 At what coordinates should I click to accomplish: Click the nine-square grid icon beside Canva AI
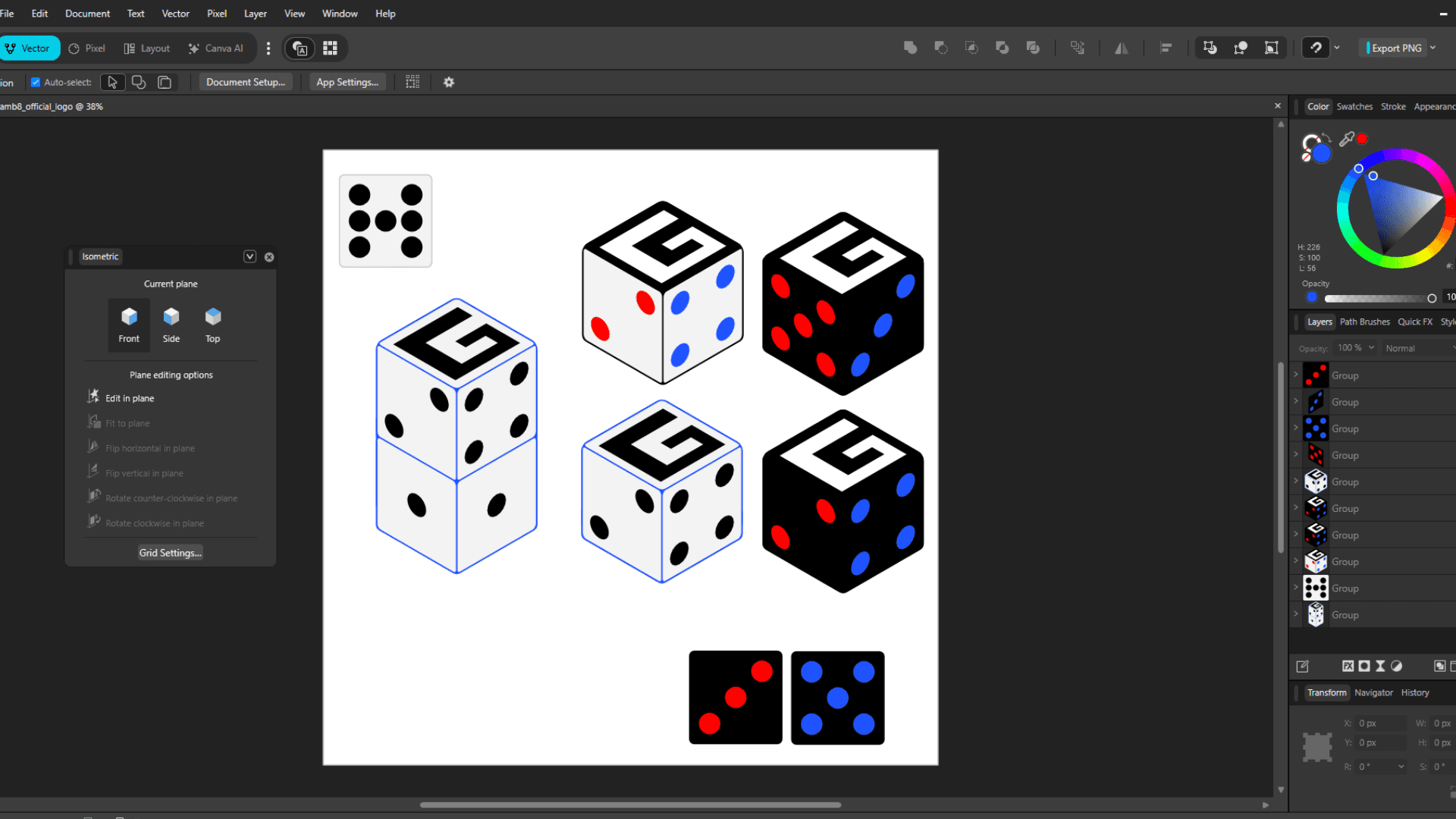330,48
